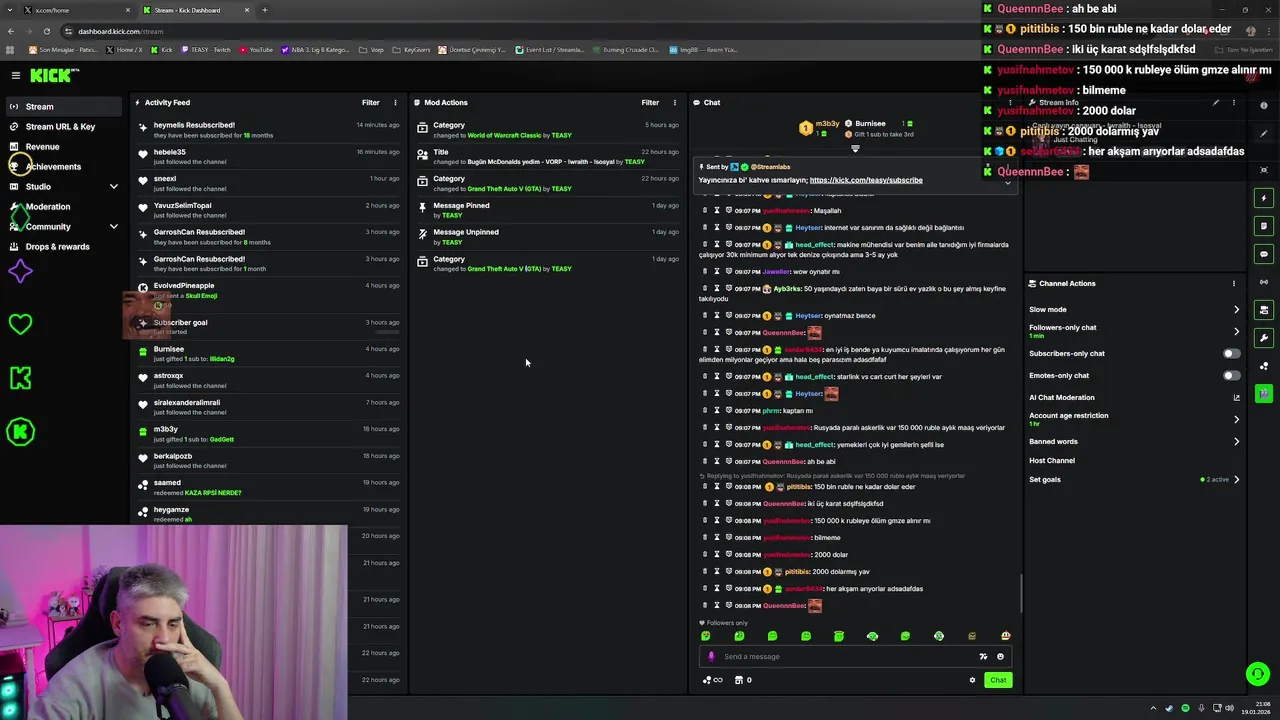Viewport: 1280px width, 720px height.
Task: Open a new browser tab
Action: tap(265, 10)
